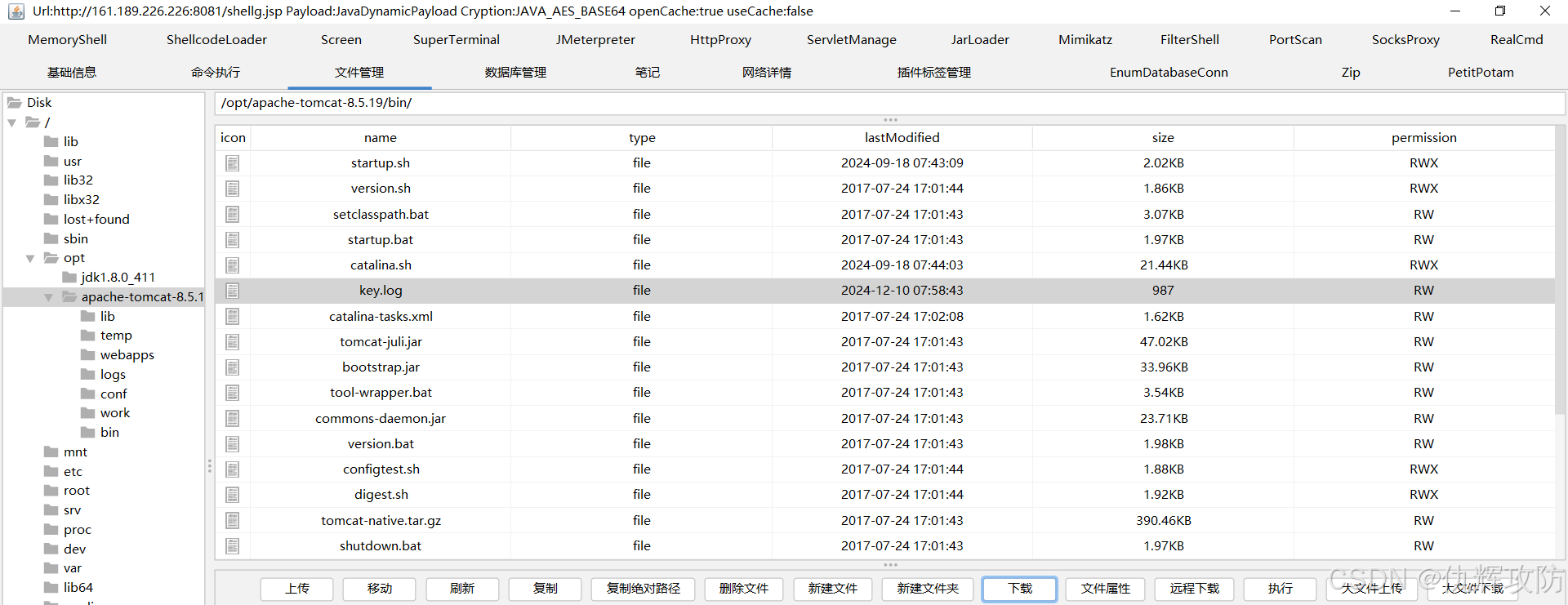Sort by the name column header
The width and height of the screenshot is (1568, 605).
pos(381,138)
